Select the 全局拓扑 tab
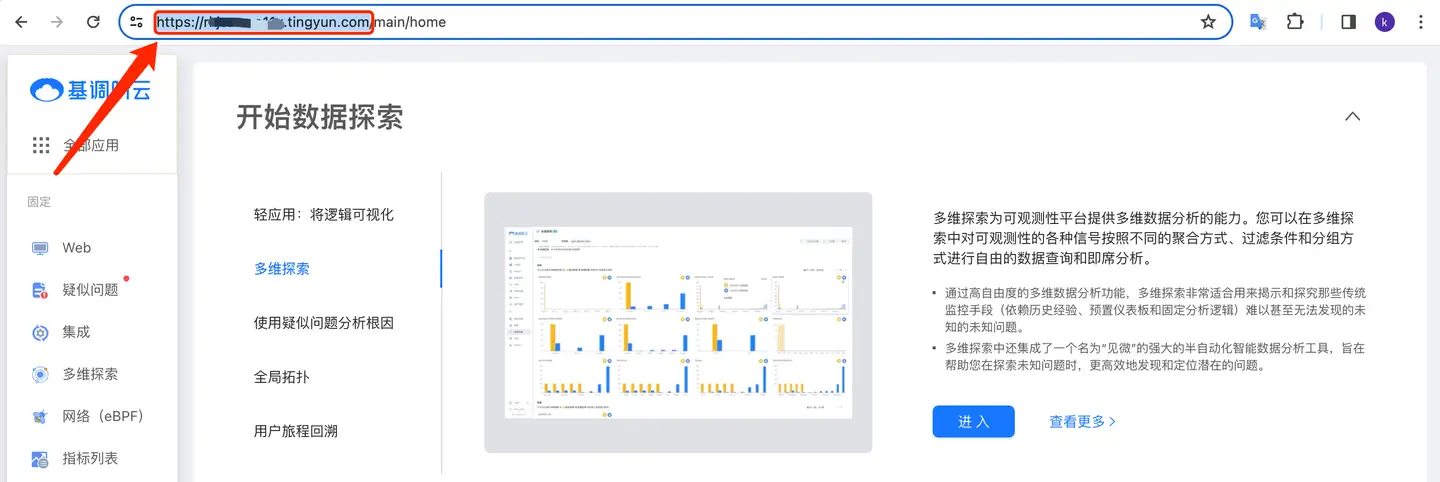The width and height of the screenshot is (1440, 482). [x=282, y=377]
